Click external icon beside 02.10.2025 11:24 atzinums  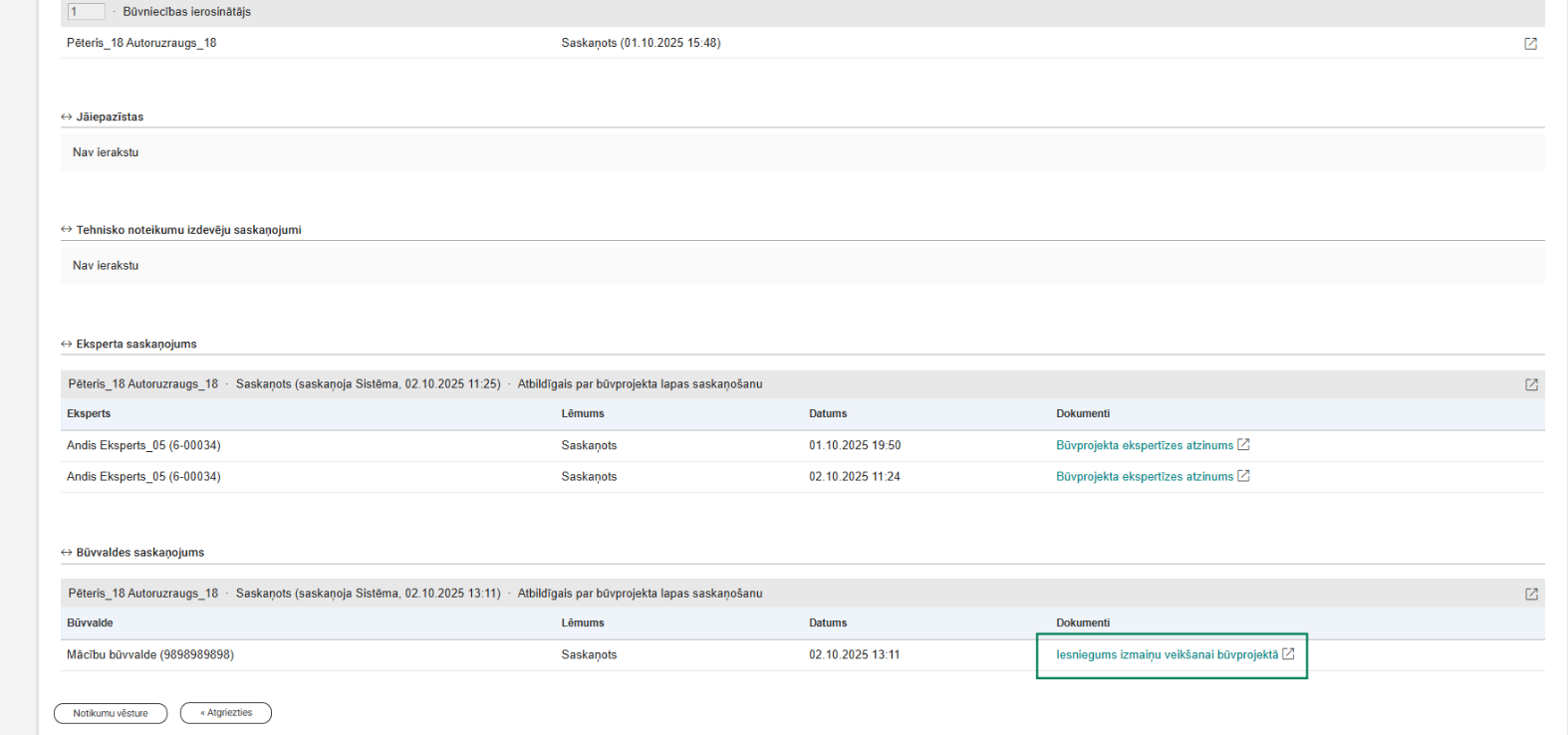[1243, 476]
